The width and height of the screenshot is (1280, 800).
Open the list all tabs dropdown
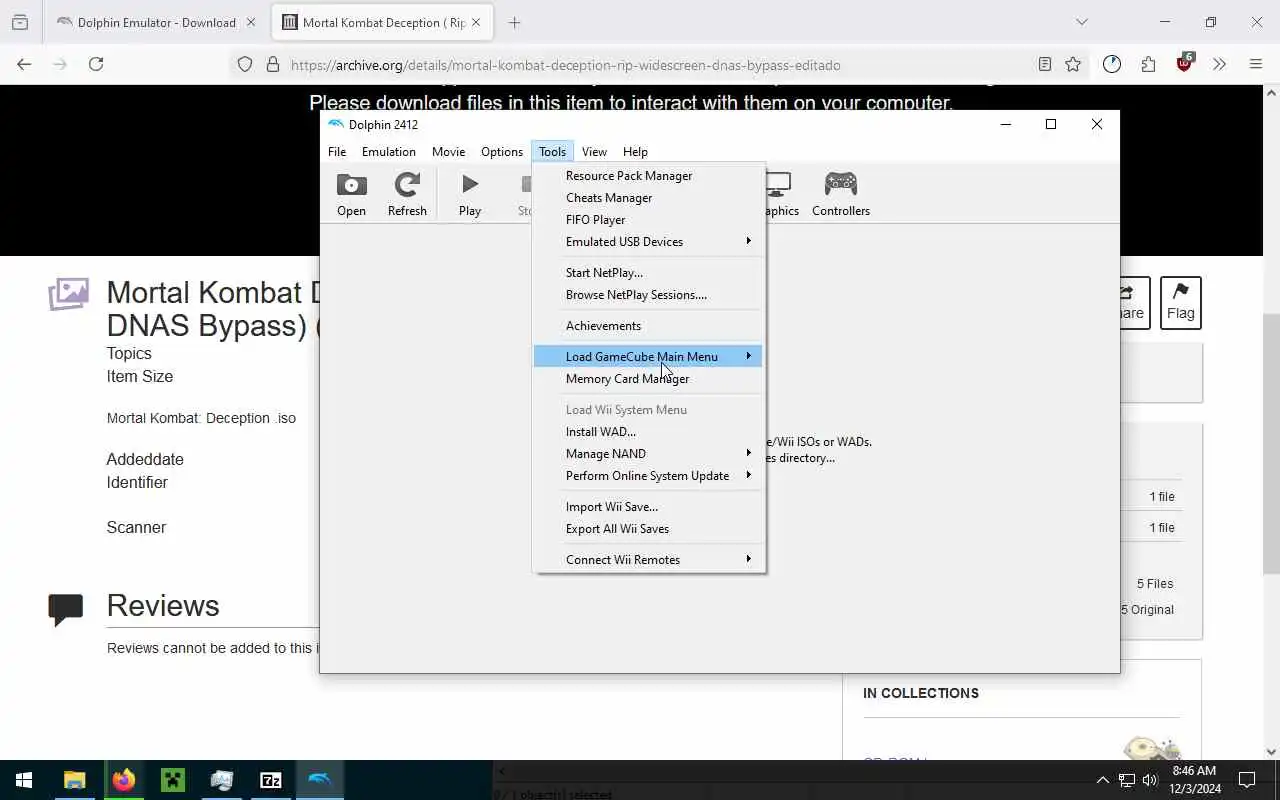click(x=1081, y=22)
